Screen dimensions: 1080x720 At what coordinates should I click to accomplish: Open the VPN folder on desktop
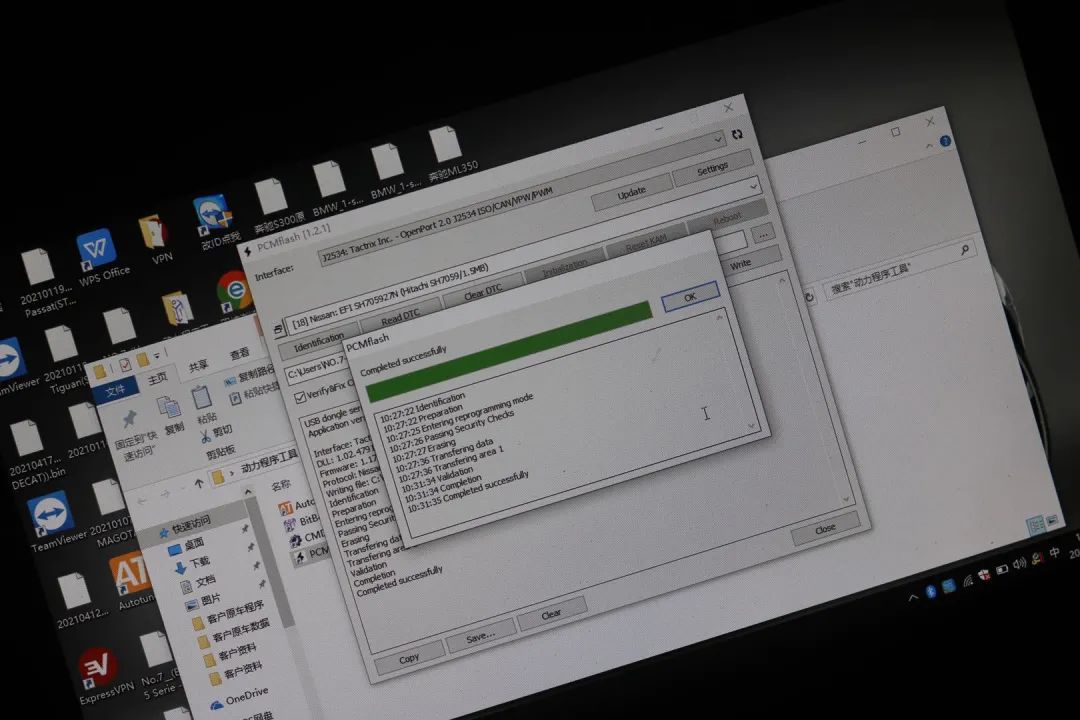pyautogui.click(x=155, y=240)
